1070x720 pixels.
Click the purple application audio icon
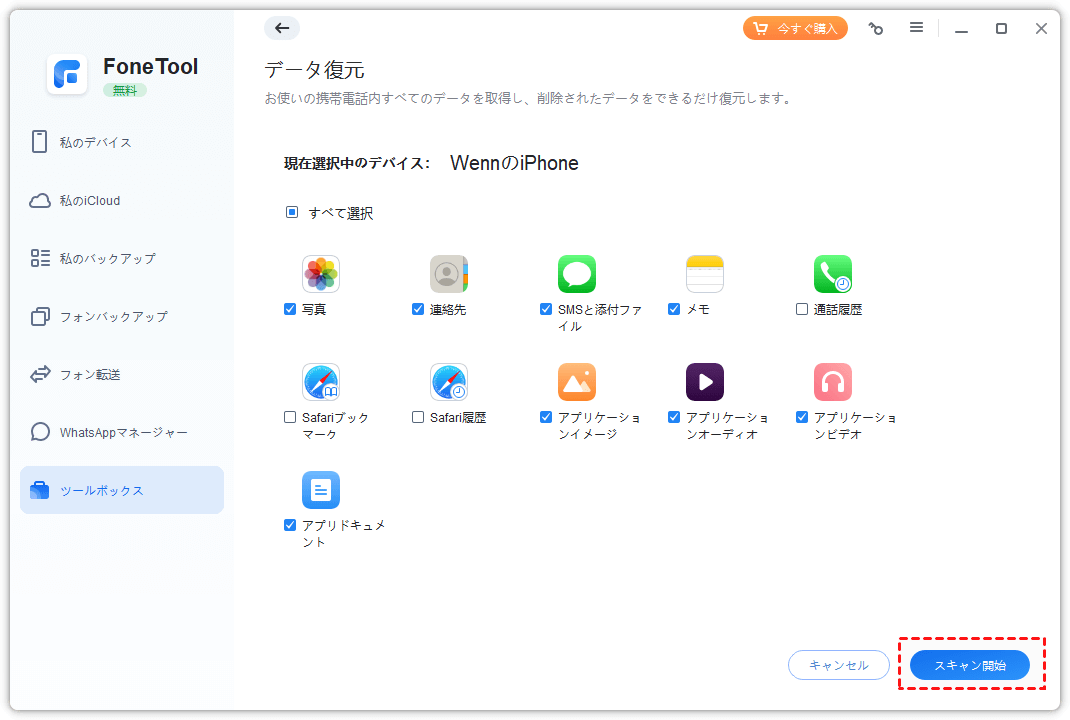(x=705, y=382)
